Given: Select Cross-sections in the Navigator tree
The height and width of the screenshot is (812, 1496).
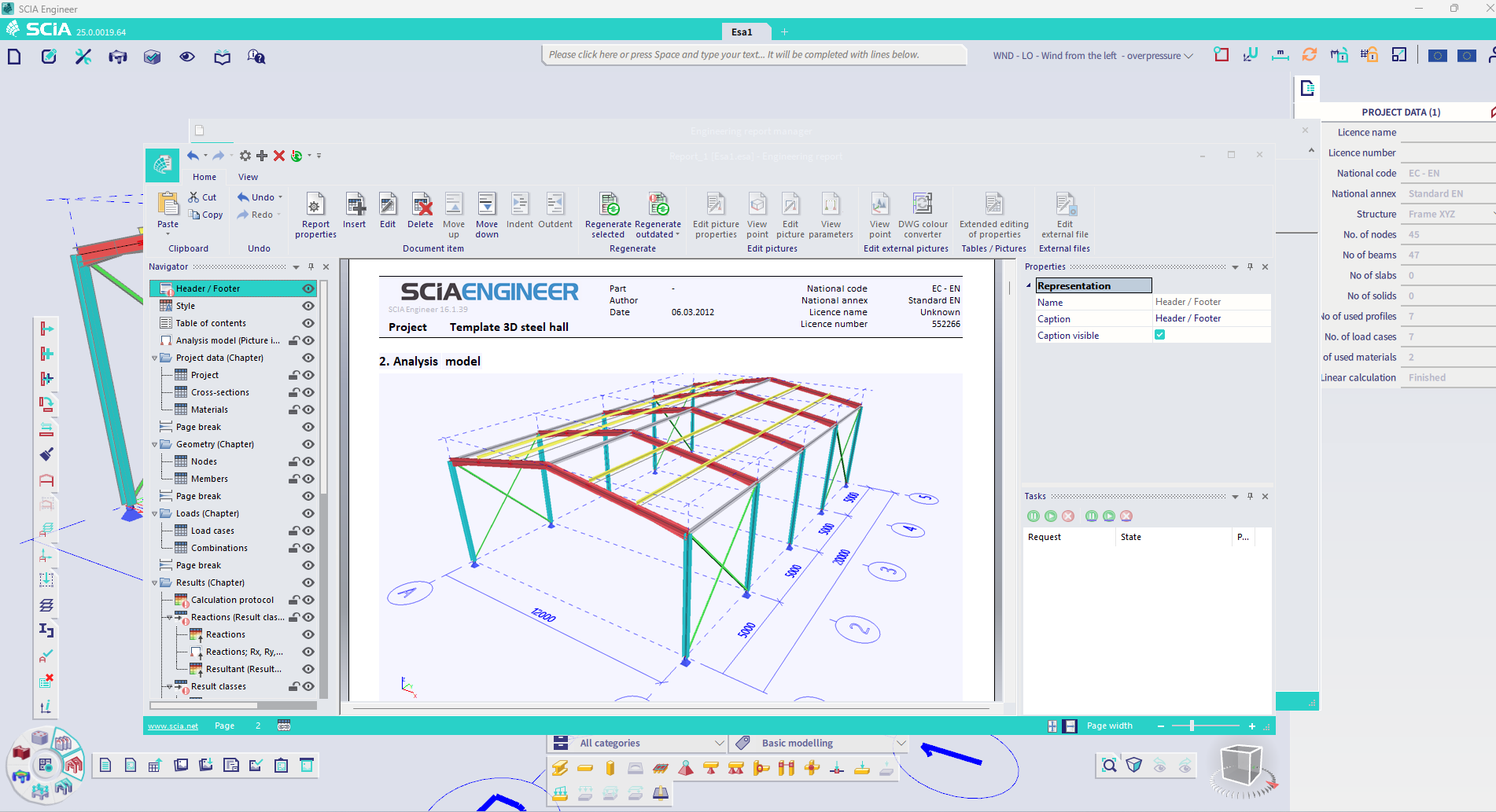Looking at the screenshot, I should (x=220, y=392).
